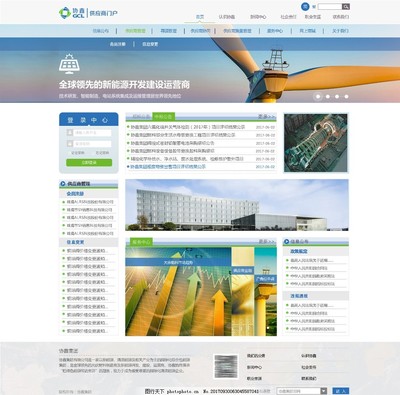Click the QR code in the footer
Viewport: 400px width, 395px height.
[226, 366]
